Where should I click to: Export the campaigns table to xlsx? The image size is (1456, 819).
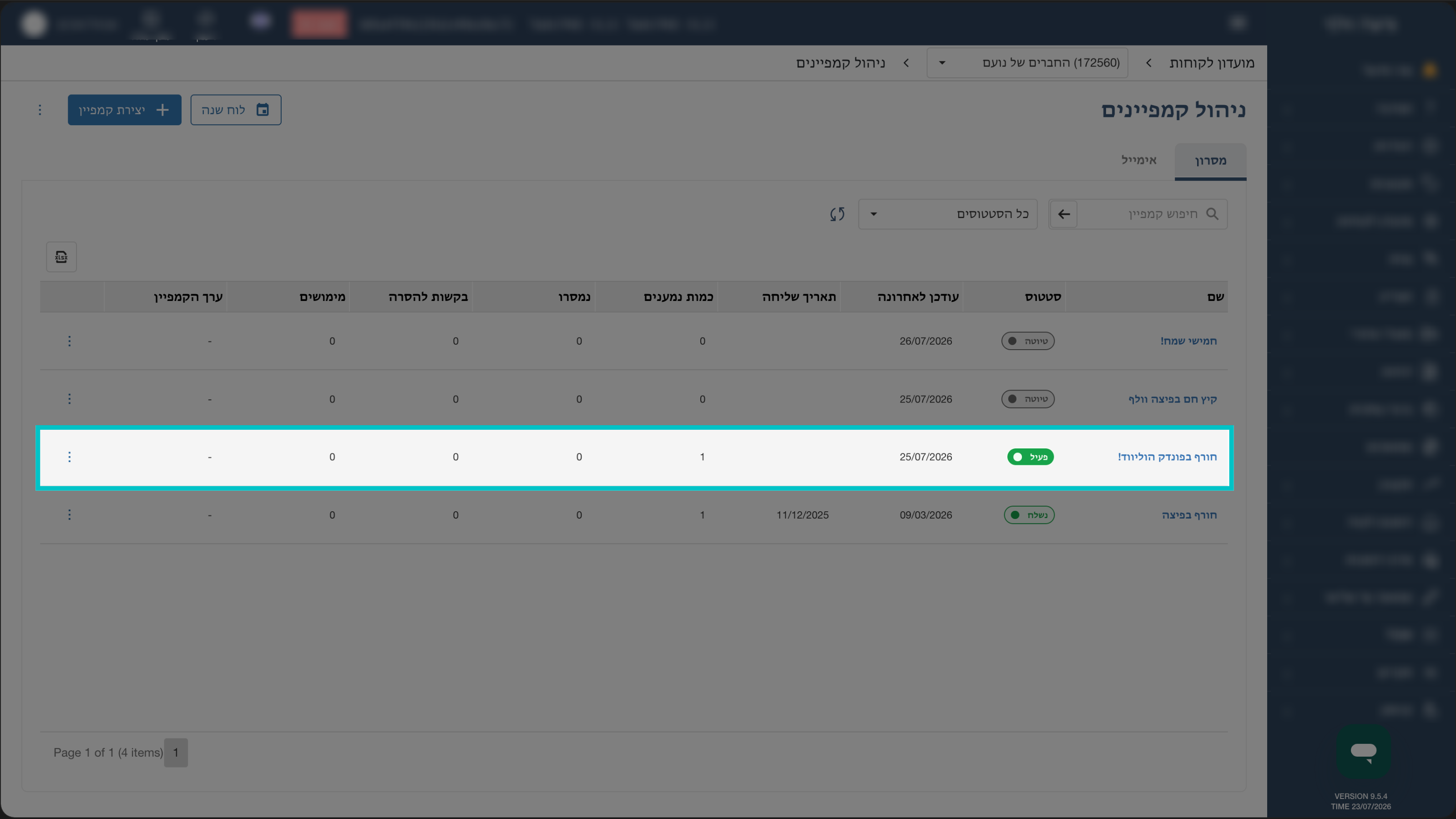61,257
